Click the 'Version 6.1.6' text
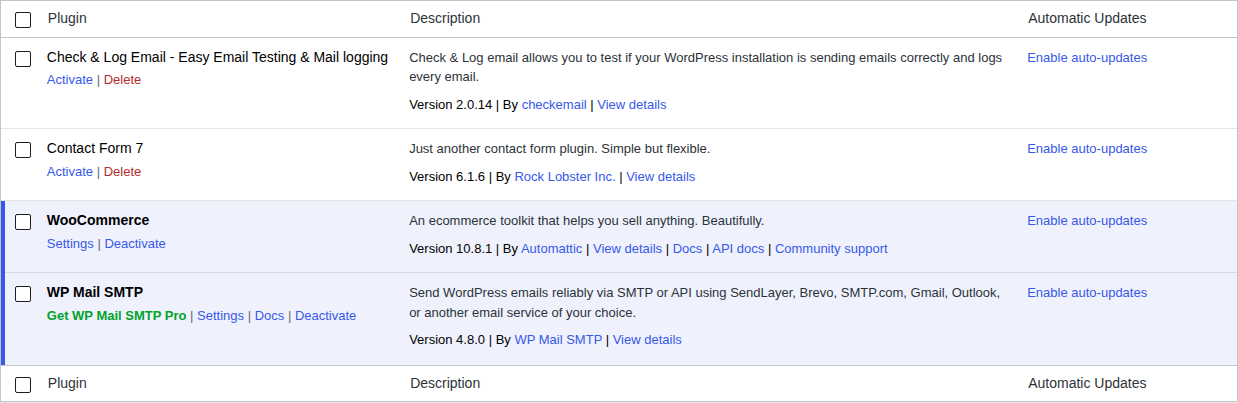The width and height of the screenshot is (1238, 403). pos(448,177)
